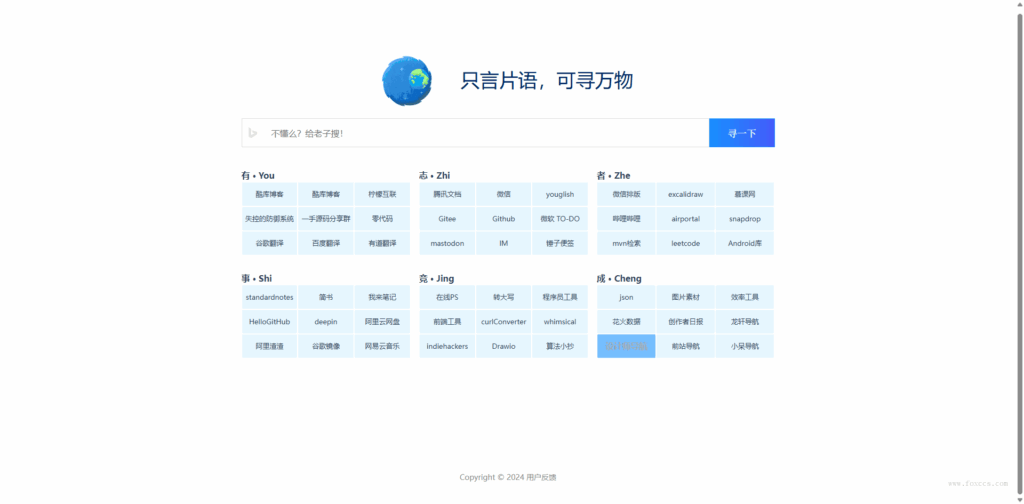The height and width of the screenshot is (504, 1024).
Task: Open the standardnotes tile
Action: click(270, 297)
